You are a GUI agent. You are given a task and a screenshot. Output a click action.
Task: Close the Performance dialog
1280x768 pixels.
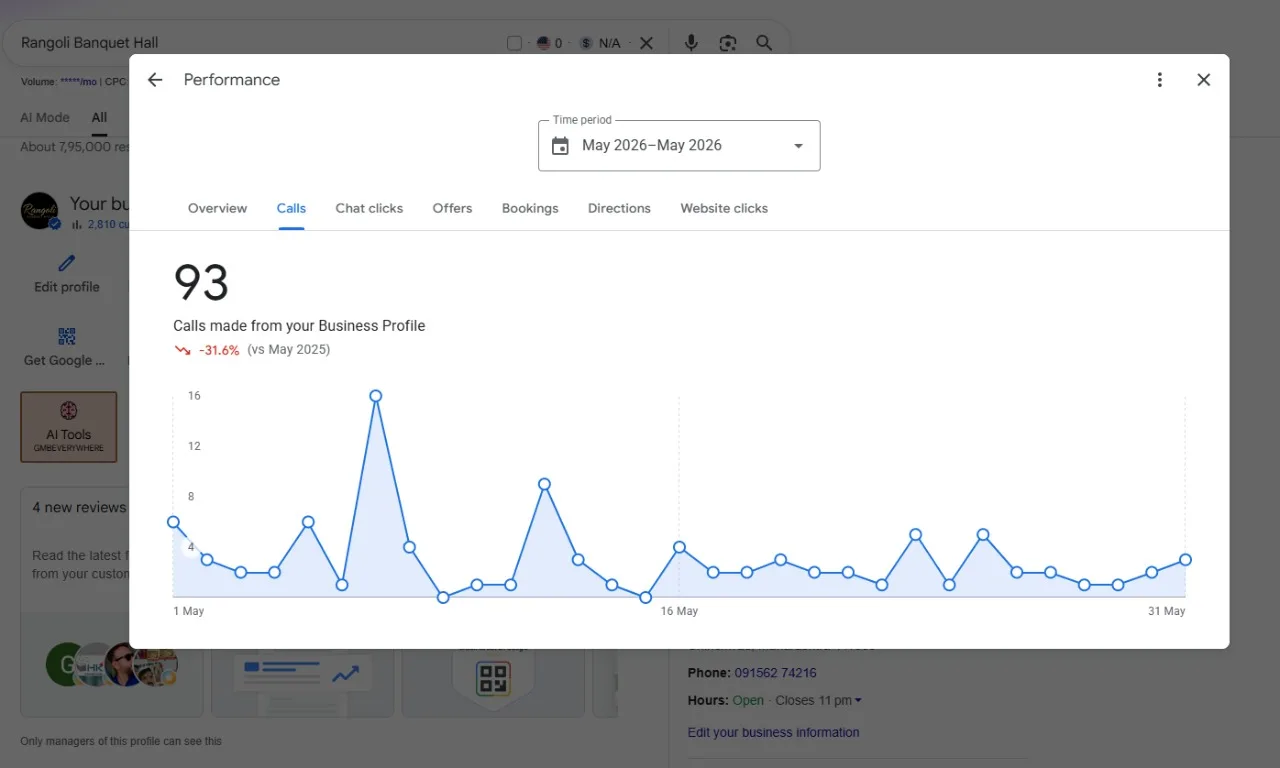1204,80
